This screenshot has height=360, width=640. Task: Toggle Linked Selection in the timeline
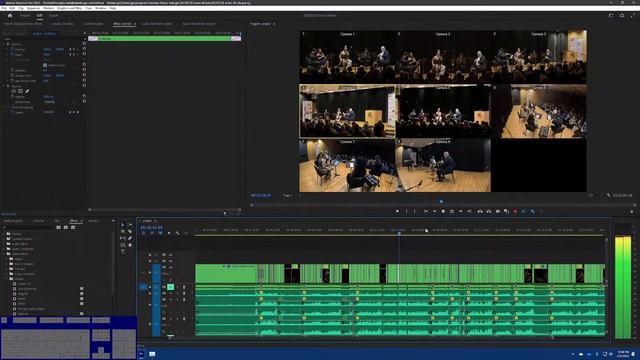coord(160,233)
